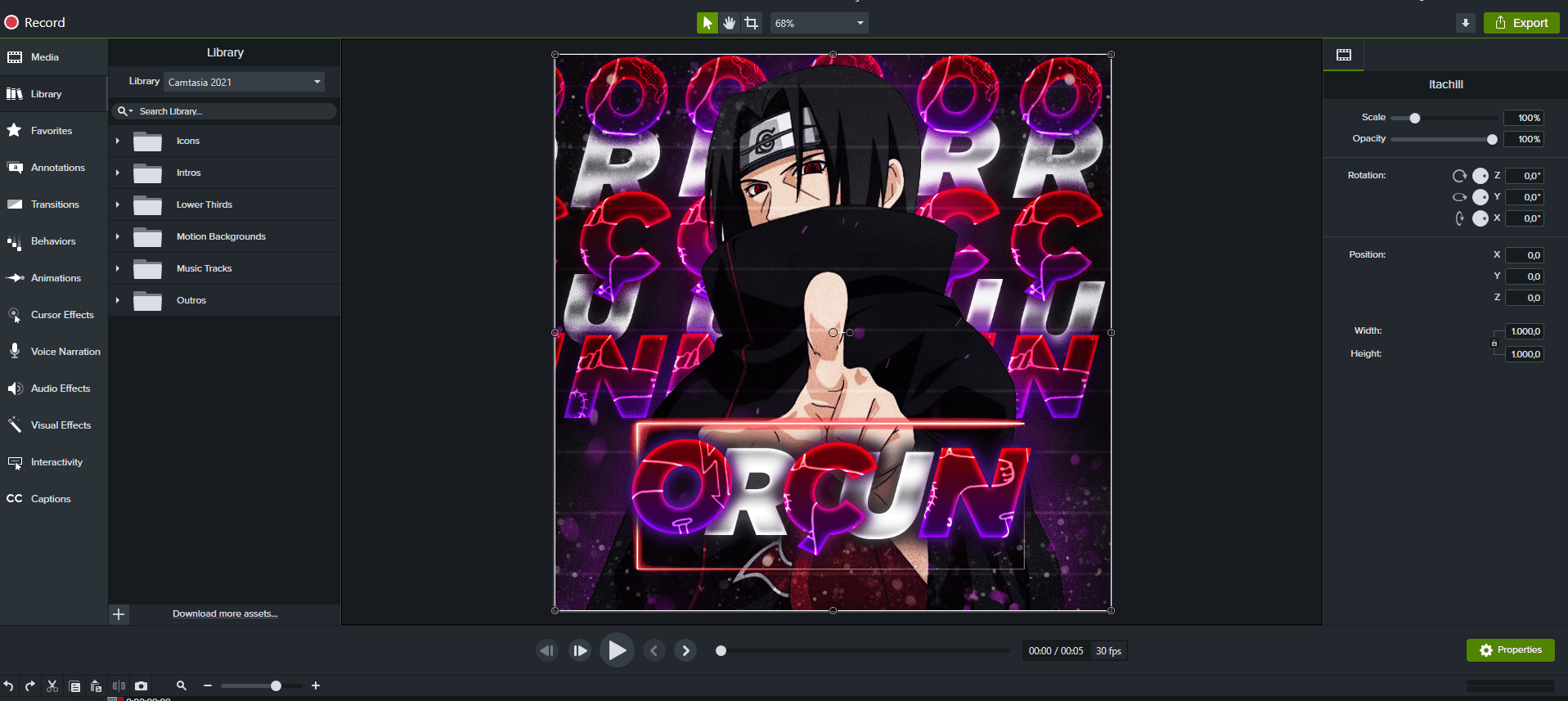Click the Z rotation dial
Viewport: 1568px width, 701px height.
pos(1480,176)
